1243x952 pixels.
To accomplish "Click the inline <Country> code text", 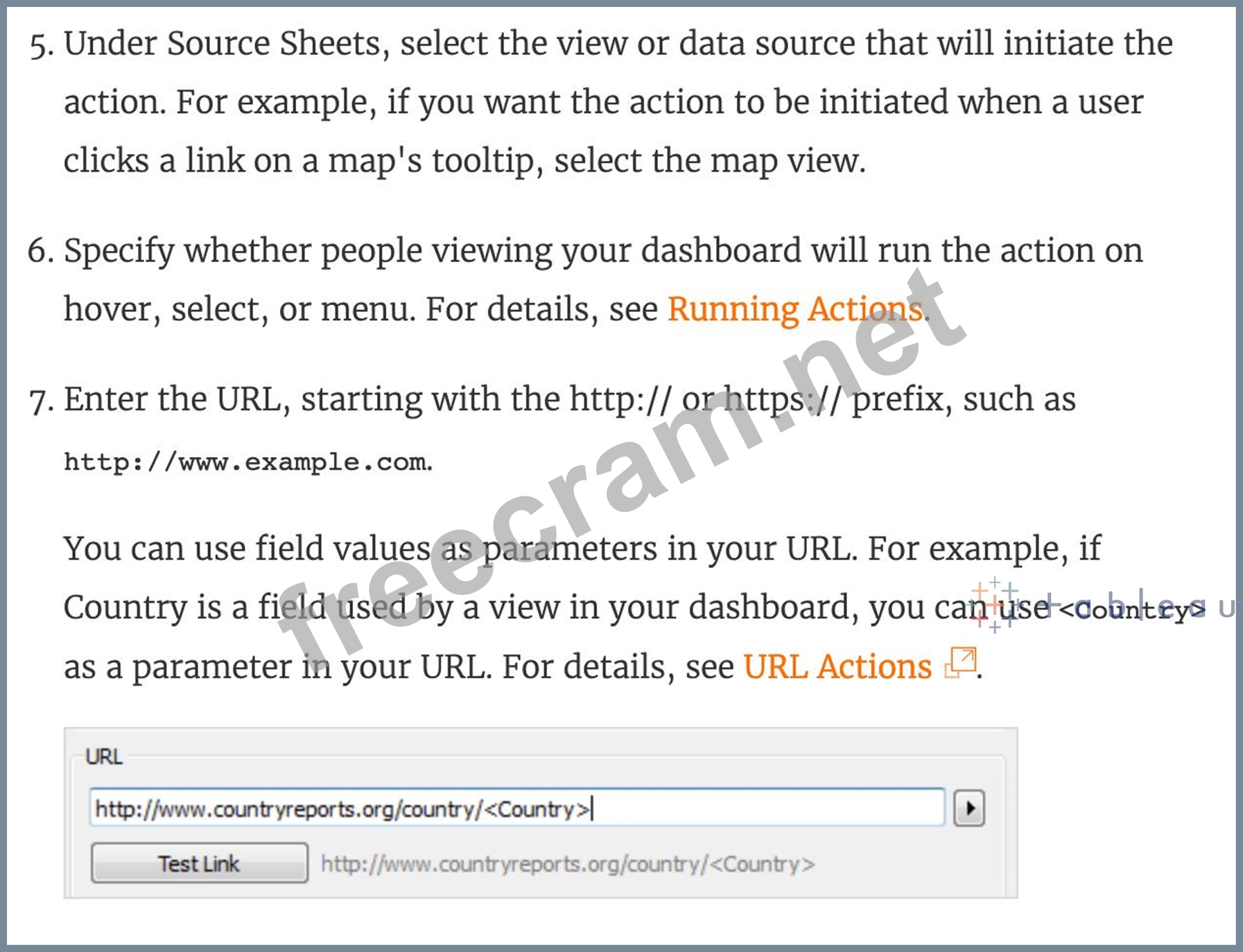I will [x=1131, y=610].
